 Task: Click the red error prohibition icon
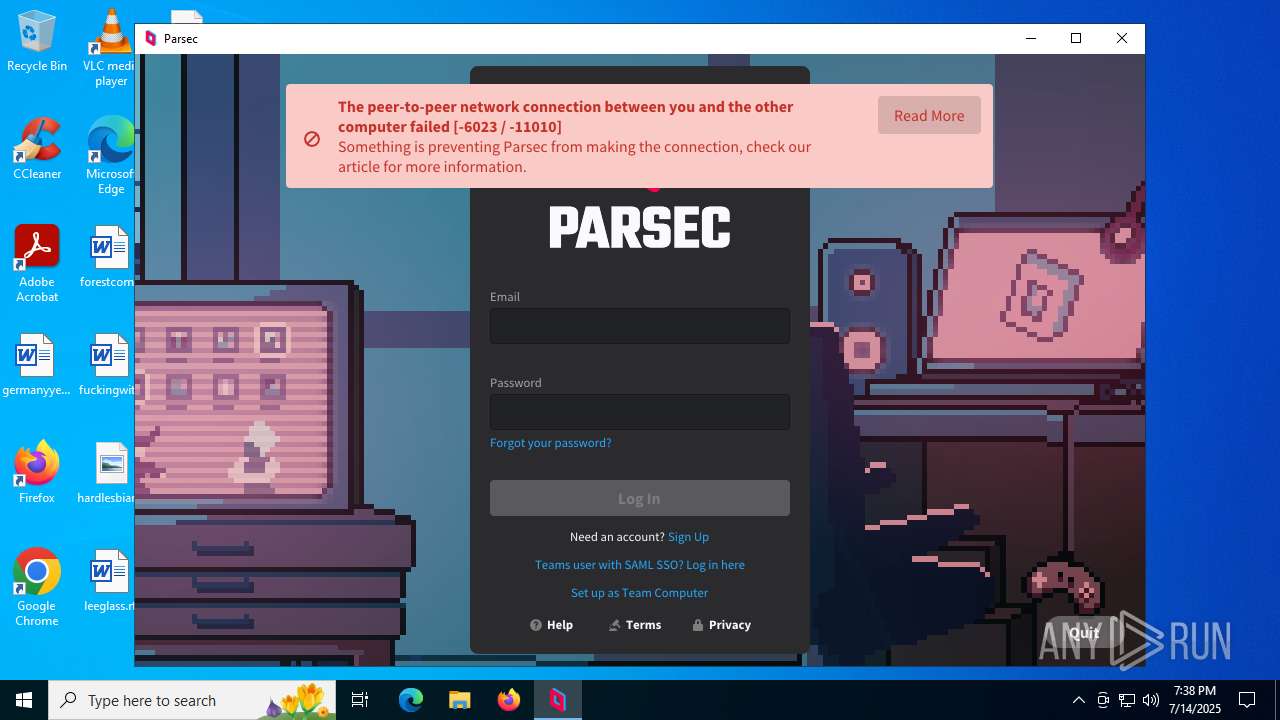[312, 139]
